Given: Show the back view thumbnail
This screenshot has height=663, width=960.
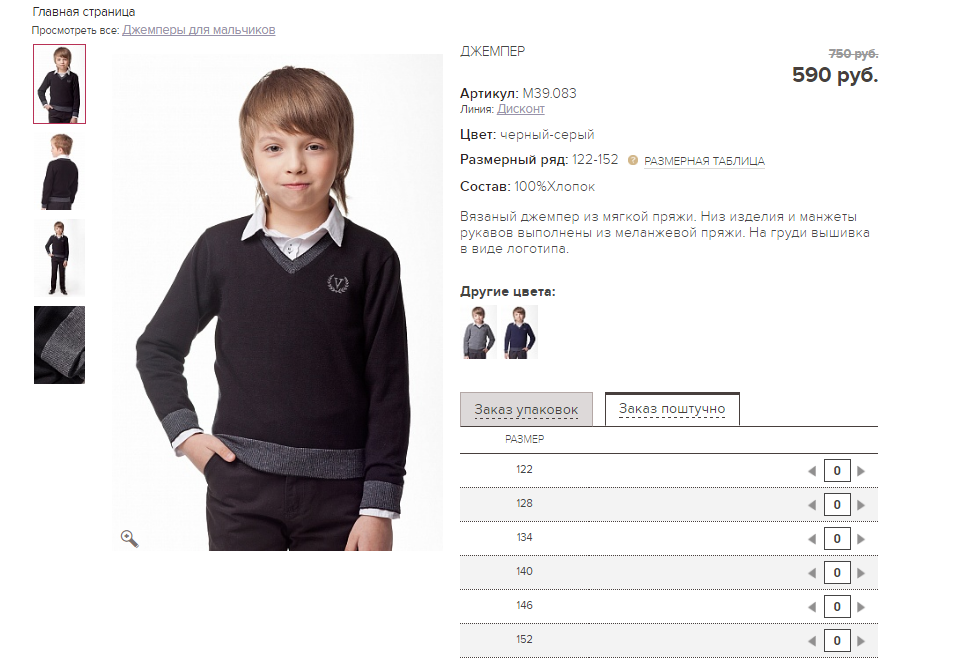Looking at the screenshot, I should pyautogui.click(x=59, y=171).
